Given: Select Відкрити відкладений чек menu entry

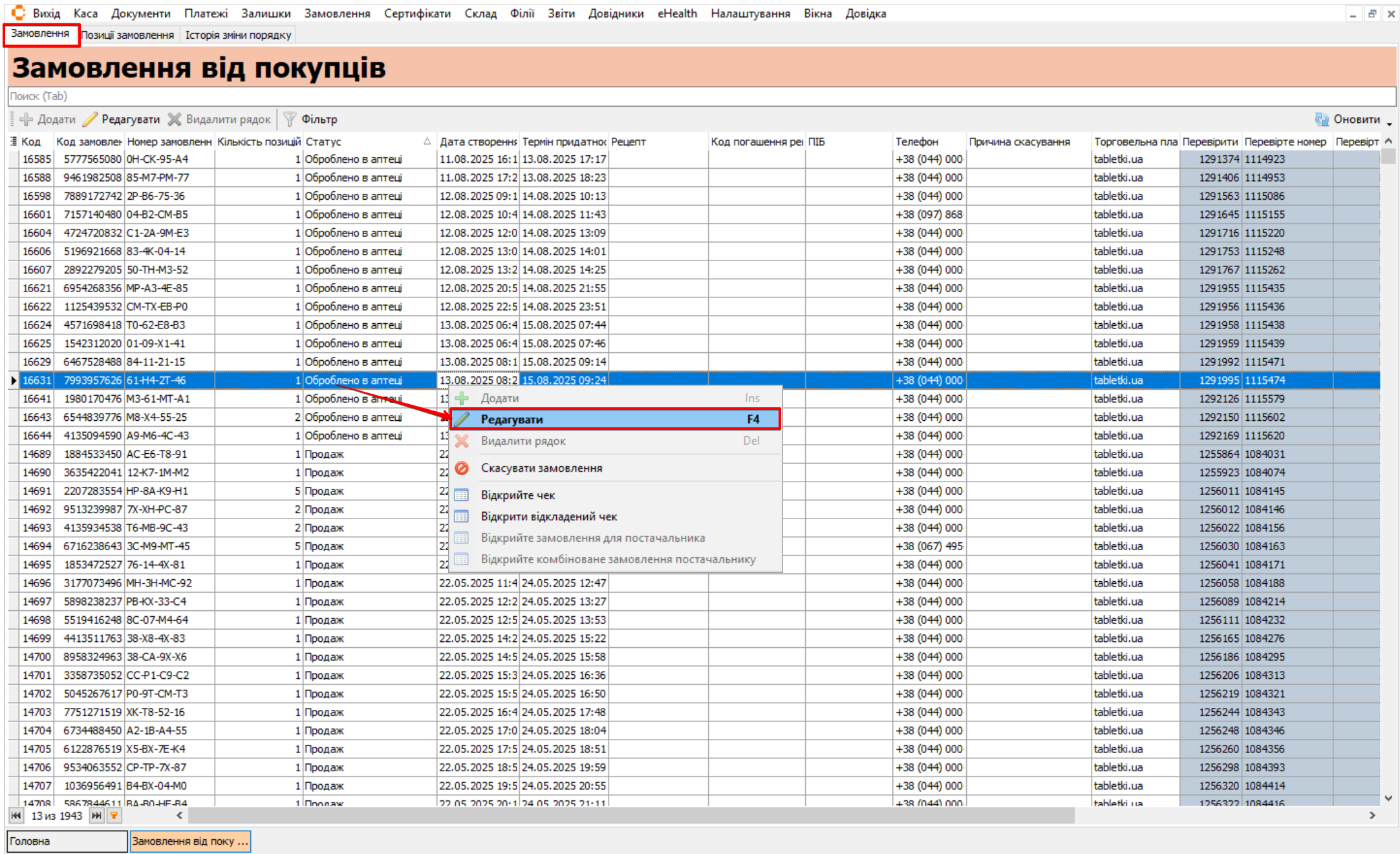Looking at the screenshot, I should tap(548, 517).
